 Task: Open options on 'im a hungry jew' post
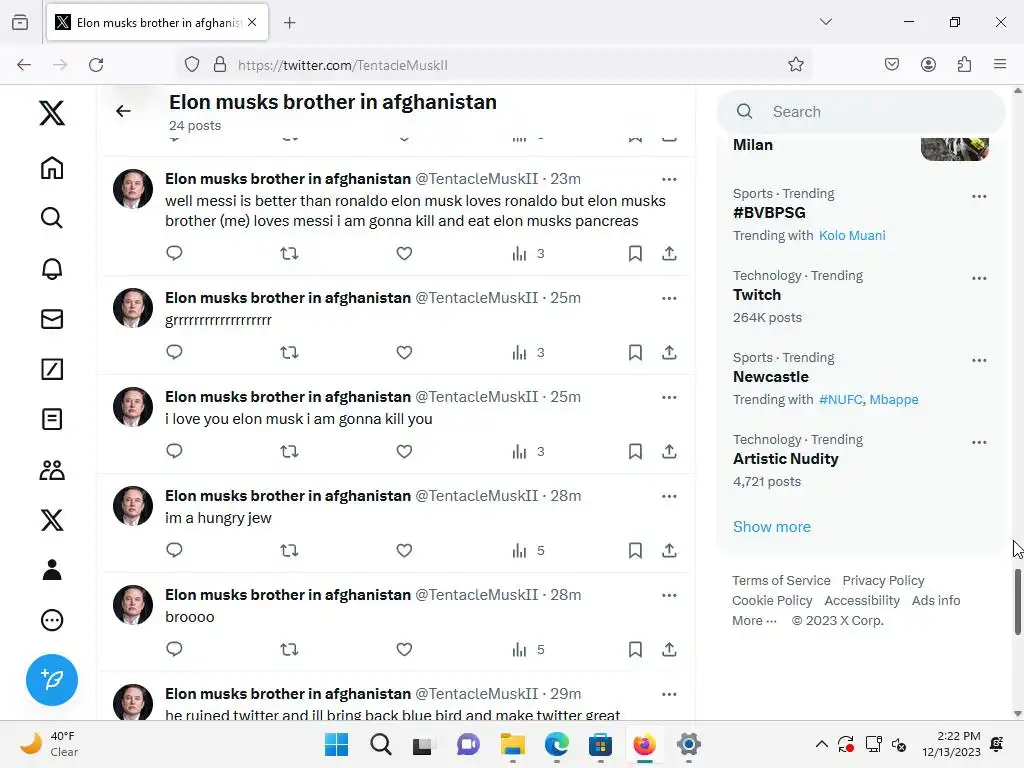click(669, 496)
